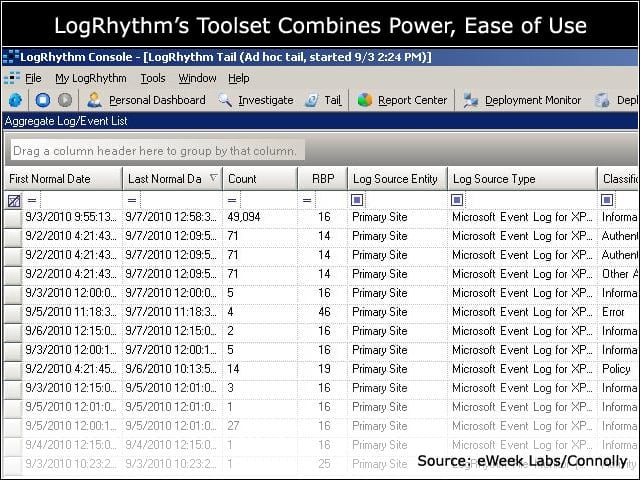Click equals operator in First Normal Date filter

tap(32, 200)
